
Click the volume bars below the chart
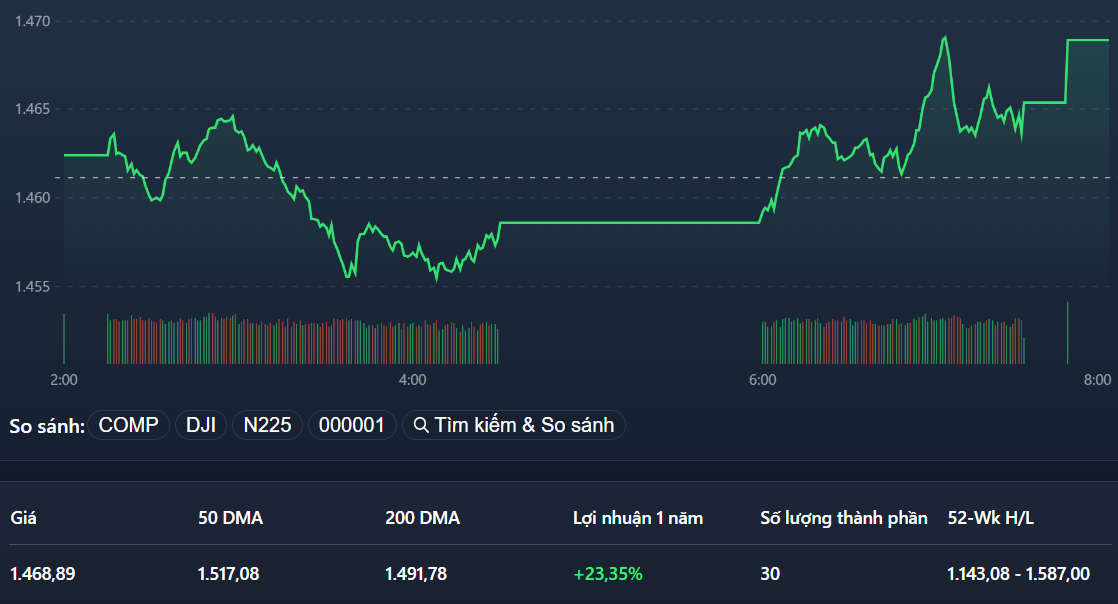click(300, 335)
